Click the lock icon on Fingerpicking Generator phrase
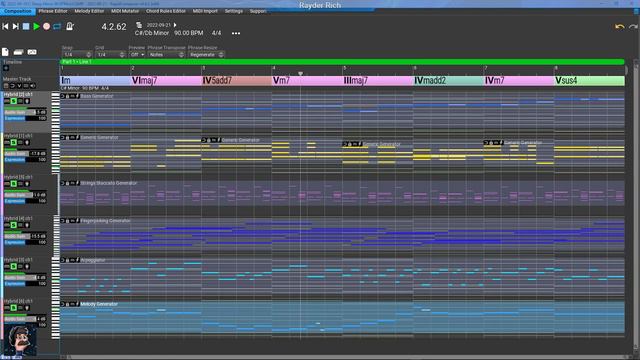Viewport: 640px width, 360px height. tap(68, 221)
